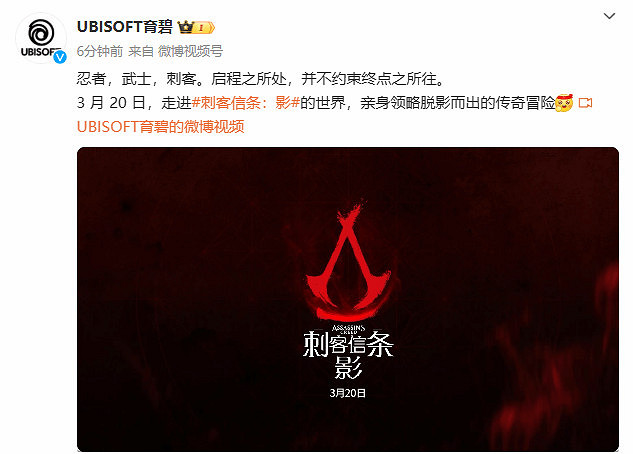The width and height of the screenshot is (633, 454).
Task: Click the post text starting 忍者，武士
Action: [260, 79]
